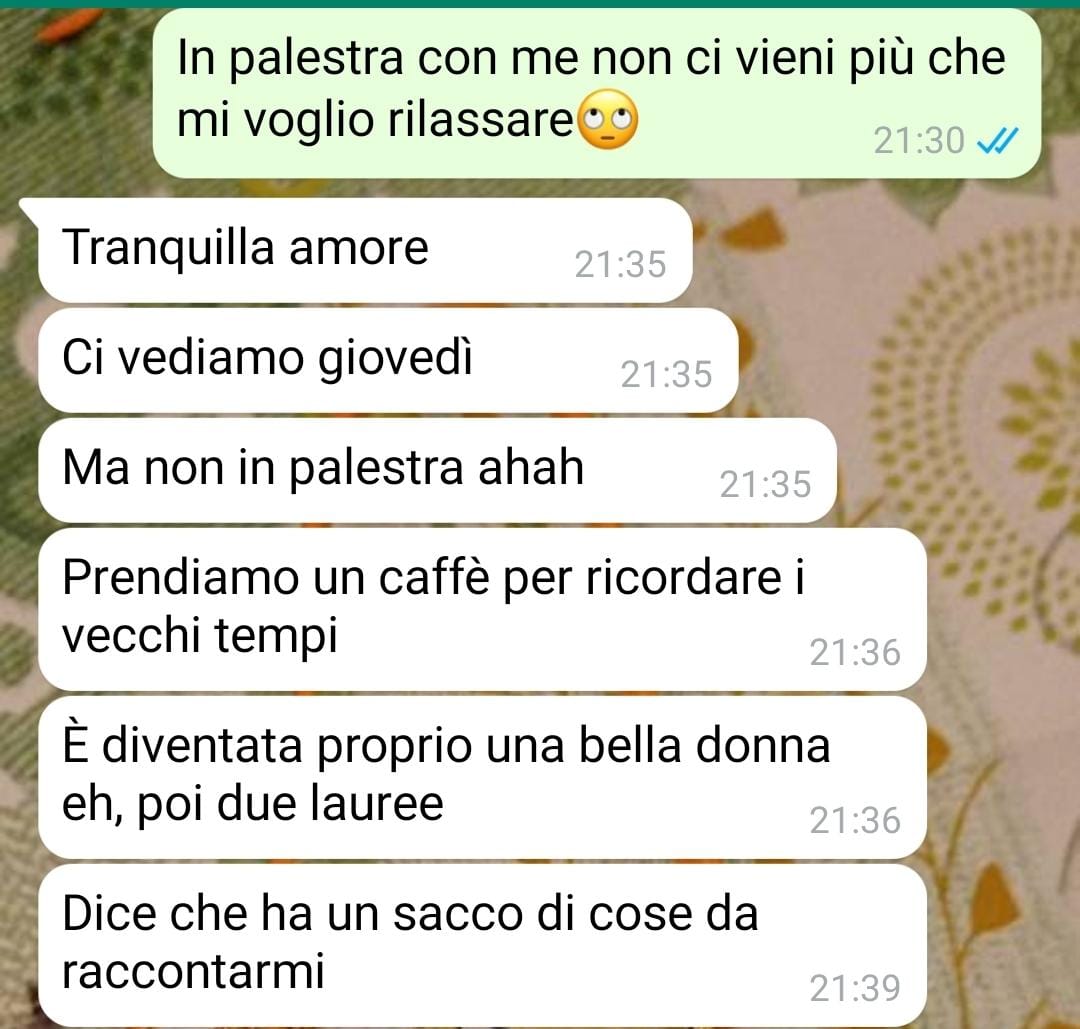
Task: Tap the word 'raccontarmi' in the last message
Action: tap(193, 971)
